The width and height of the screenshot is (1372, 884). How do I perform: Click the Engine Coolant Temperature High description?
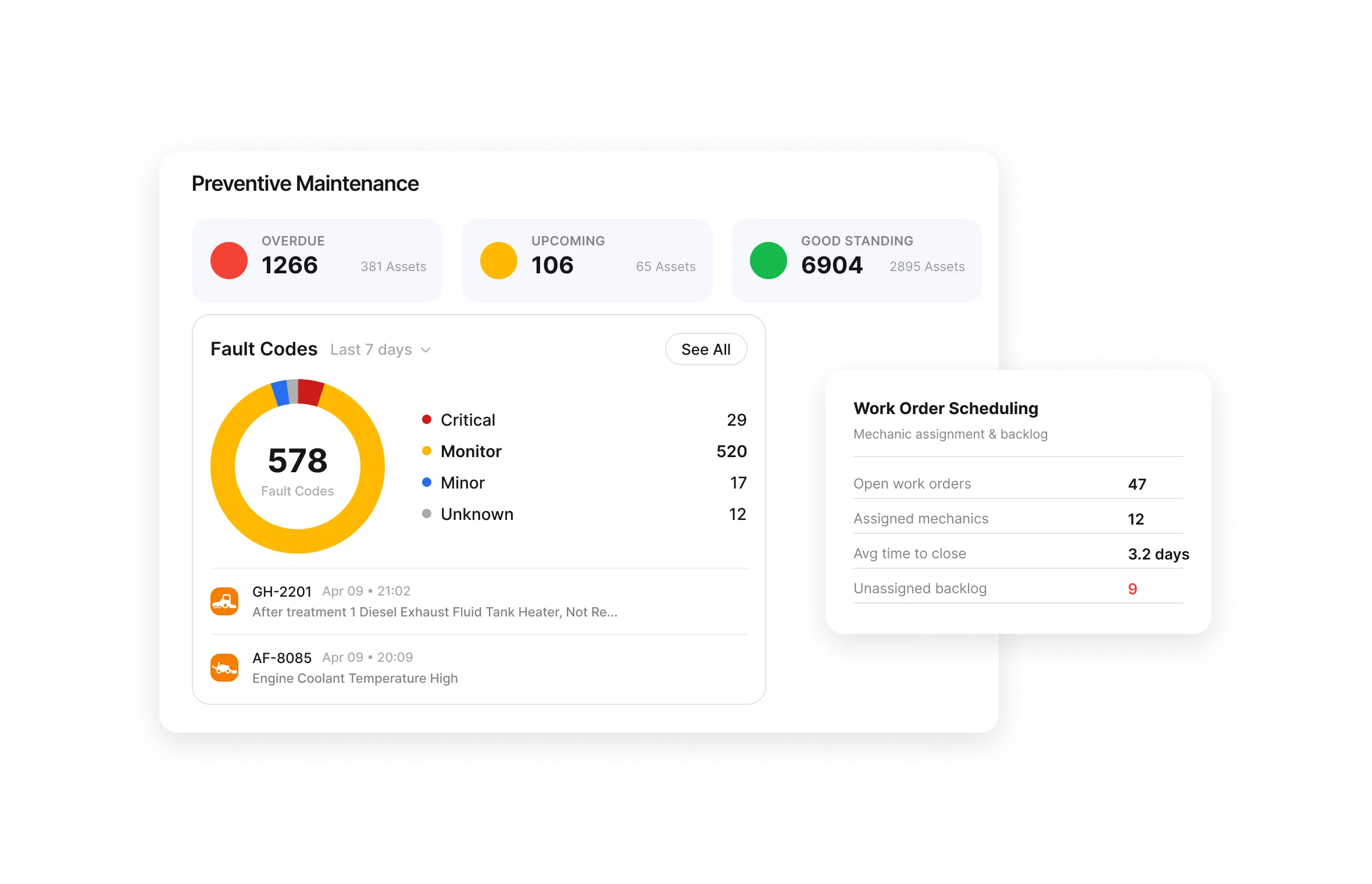coord(355,678)
